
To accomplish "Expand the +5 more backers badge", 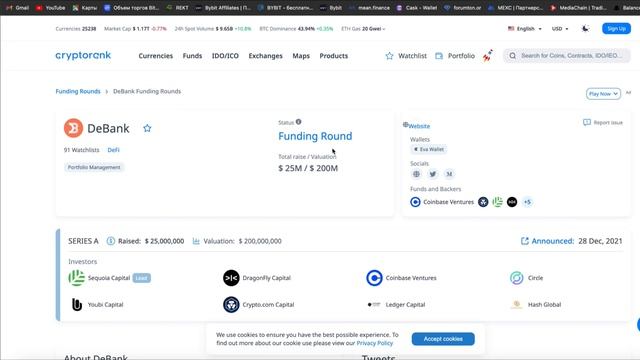I will point(527,202).
